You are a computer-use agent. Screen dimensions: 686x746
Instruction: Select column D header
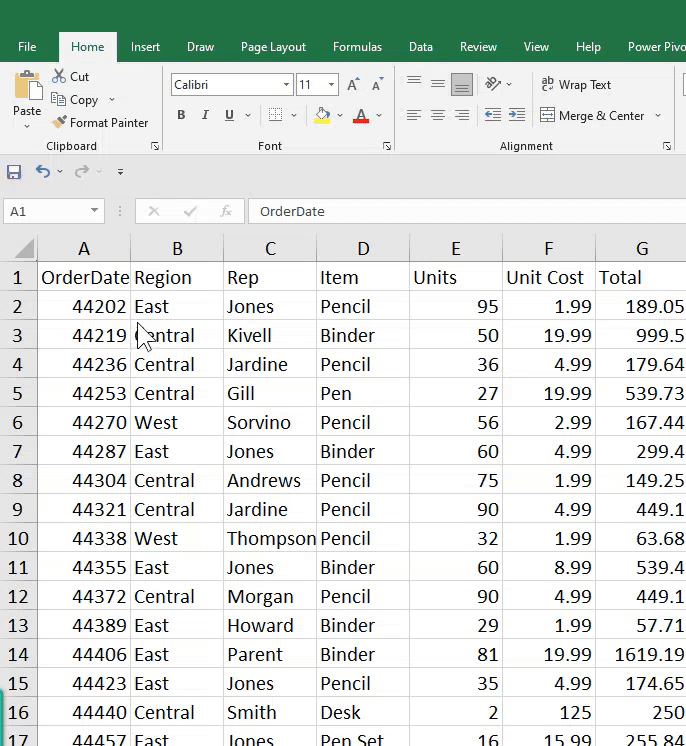point(363,248)
